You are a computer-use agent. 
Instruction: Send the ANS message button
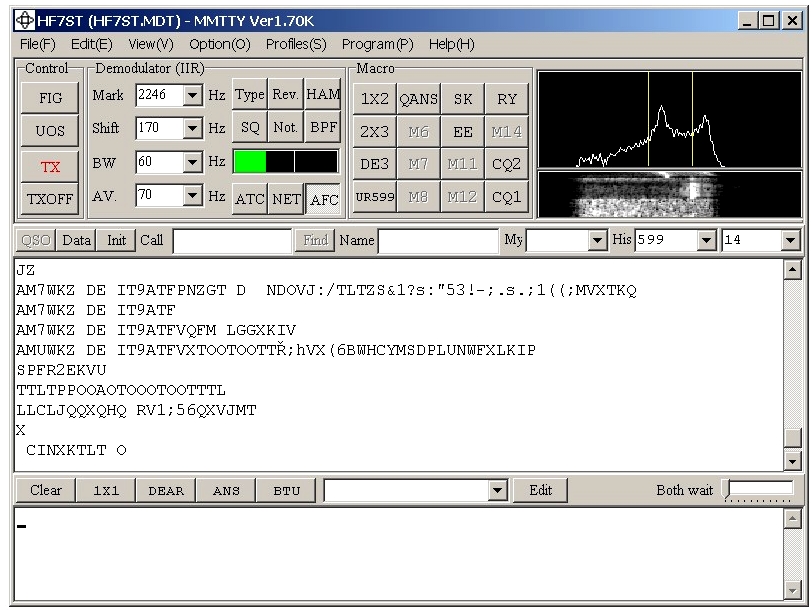click(226, 490)
